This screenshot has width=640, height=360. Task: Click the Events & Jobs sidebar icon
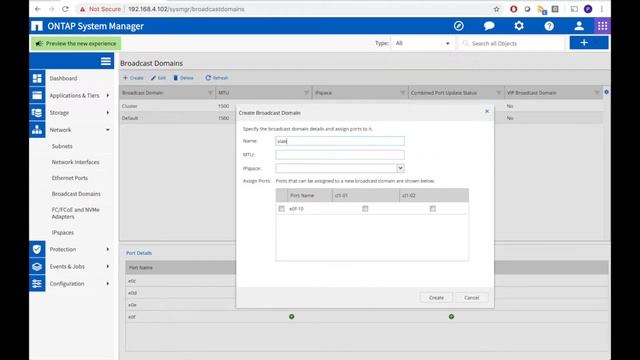click(x=37, y=266)
